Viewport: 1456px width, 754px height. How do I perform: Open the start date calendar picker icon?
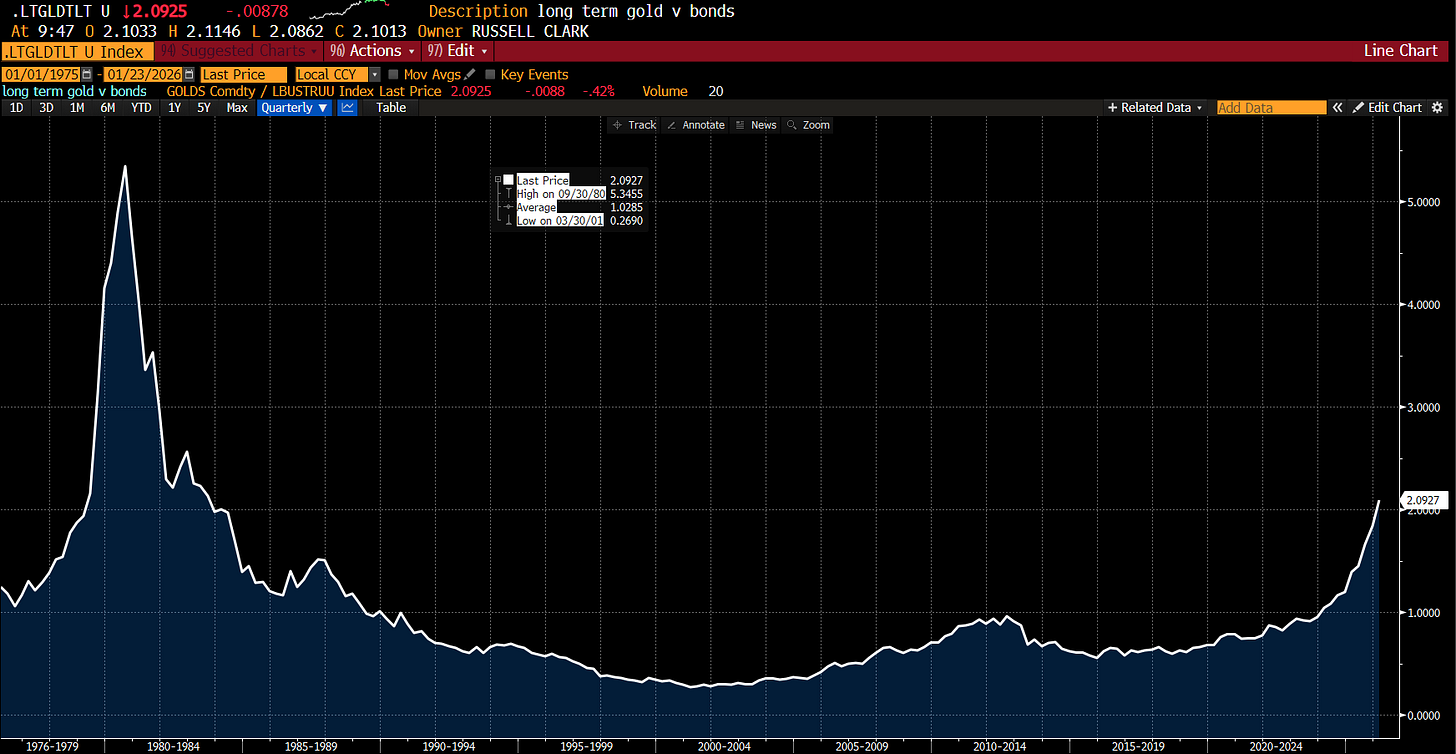coord(87,75)
